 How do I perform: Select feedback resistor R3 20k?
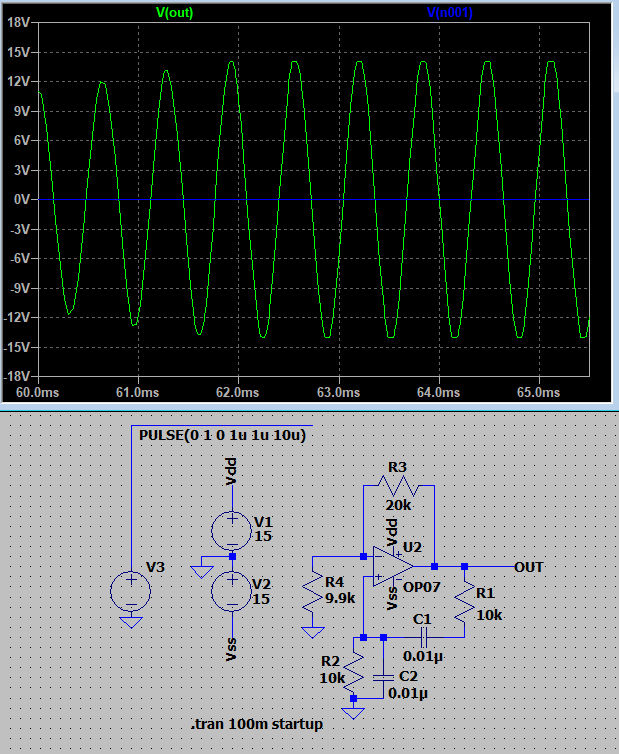[398, 485]
